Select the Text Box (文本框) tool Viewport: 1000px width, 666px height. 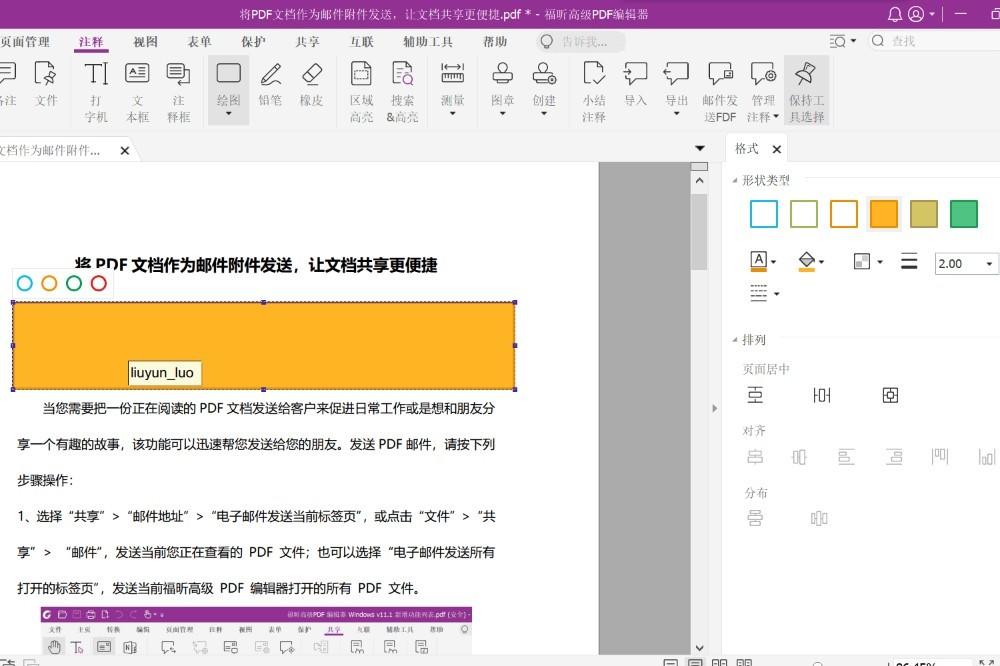click(x=137, y=91)
